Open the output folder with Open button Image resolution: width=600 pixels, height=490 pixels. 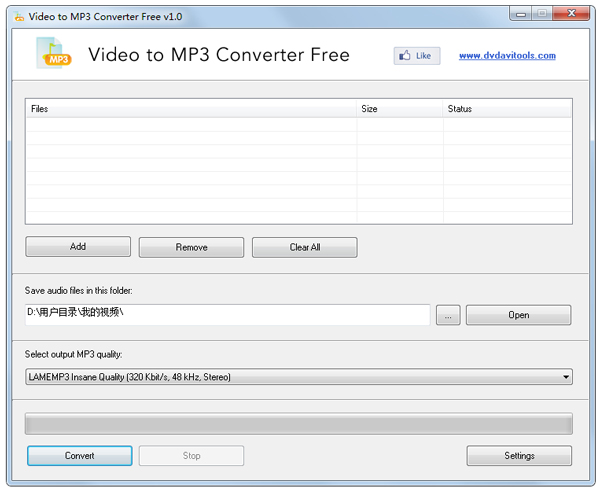pyautogui.click(x=518, y=315)
